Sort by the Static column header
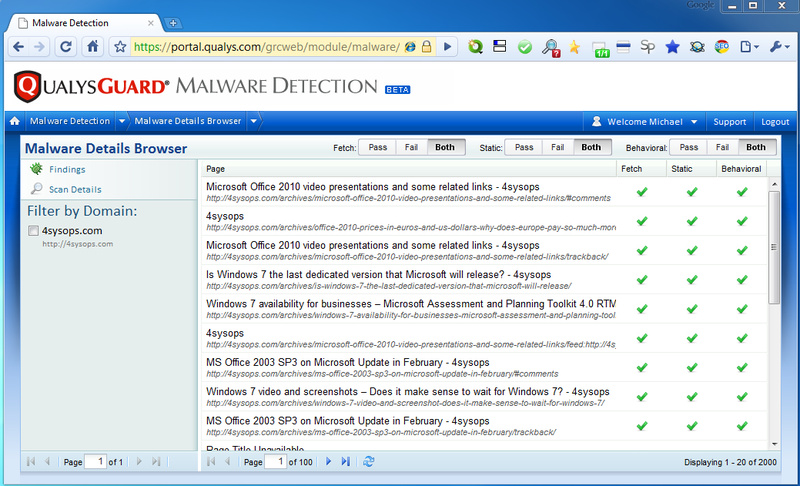 click(x=691, y=169)
